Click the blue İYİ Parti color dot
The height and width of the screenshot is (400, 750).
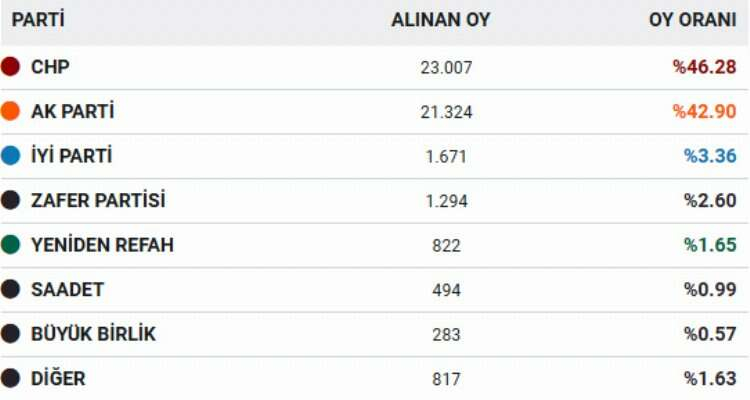click(x=11, y=156)
